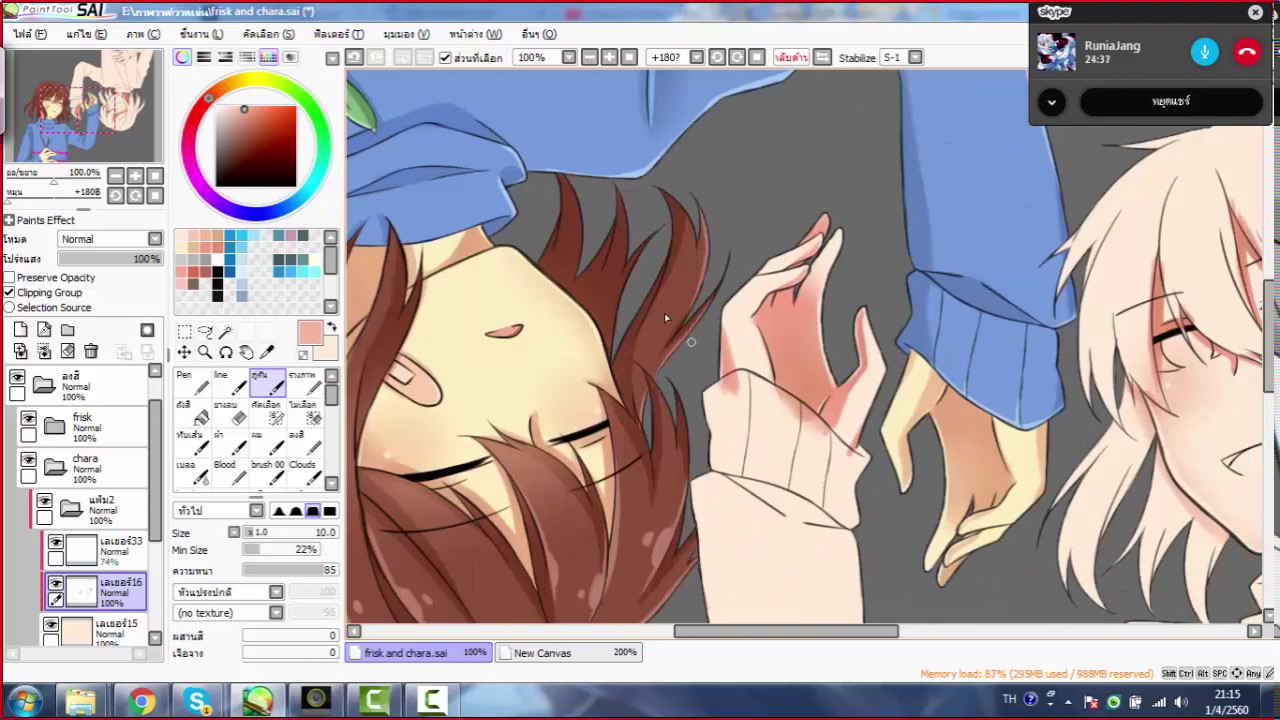This screenshot has width=1280, height=720.
Task: Choose the rectangular selection tool
Action: (184, 332)
